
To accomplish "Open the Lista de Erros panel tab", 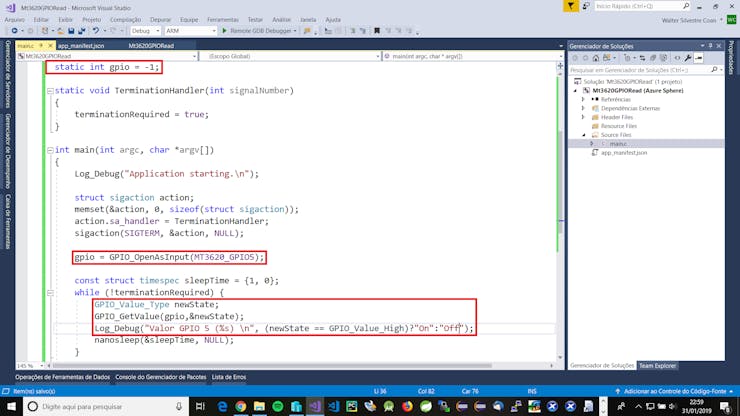I will (x=229, y=377).
